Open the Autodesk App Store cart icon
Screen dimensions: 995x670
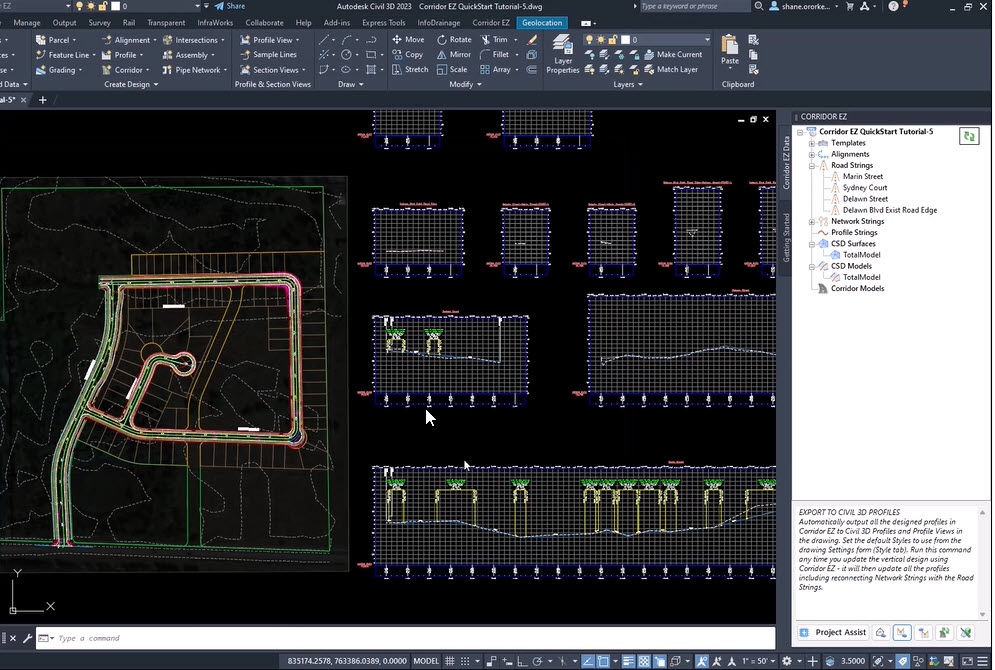850,6
